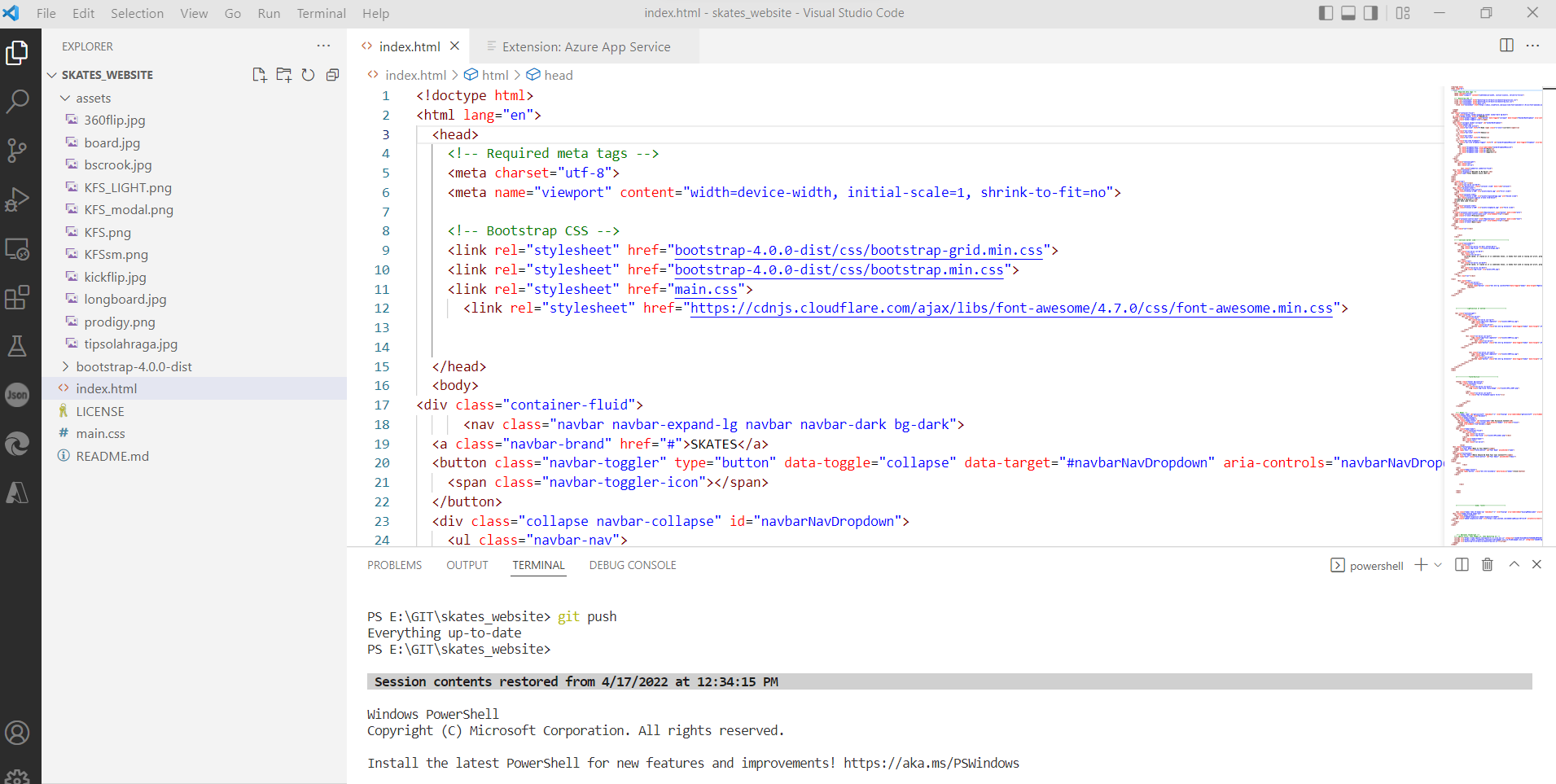Follow the main.css href link
Viewport: 1556px width, 784px height.
(706, 289)
